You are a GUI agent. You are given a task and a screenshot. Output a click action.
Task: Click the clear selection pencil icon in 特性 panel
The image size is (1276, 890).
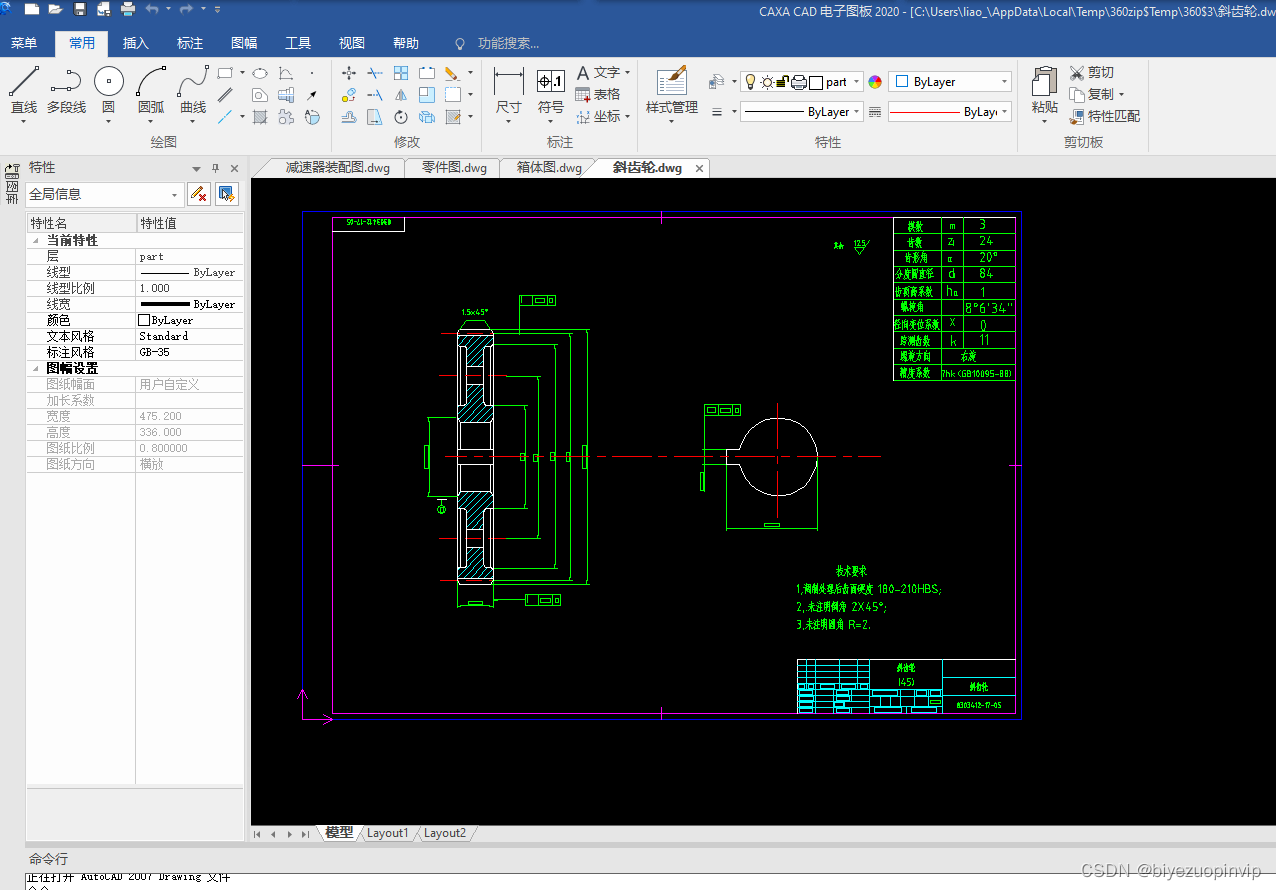pos(199,194)
